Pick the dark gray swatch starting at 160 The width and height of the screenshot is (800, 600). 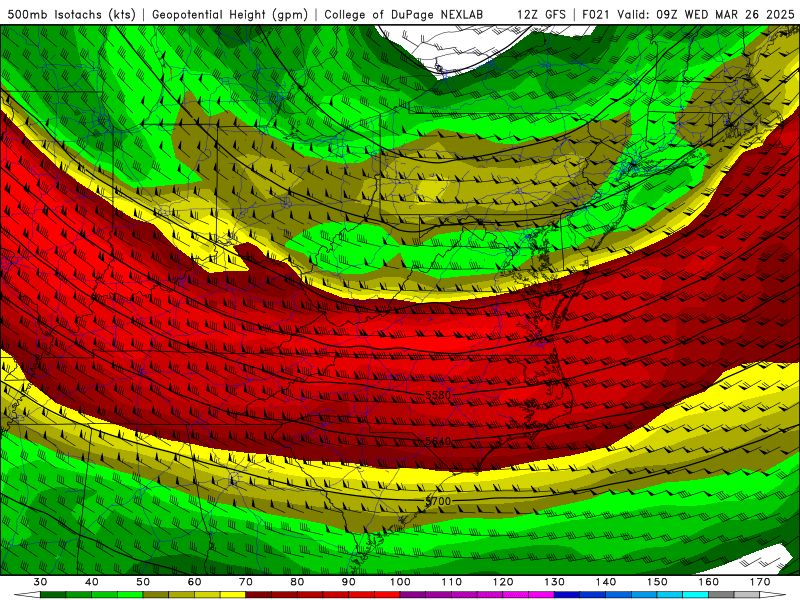(721, 595)
